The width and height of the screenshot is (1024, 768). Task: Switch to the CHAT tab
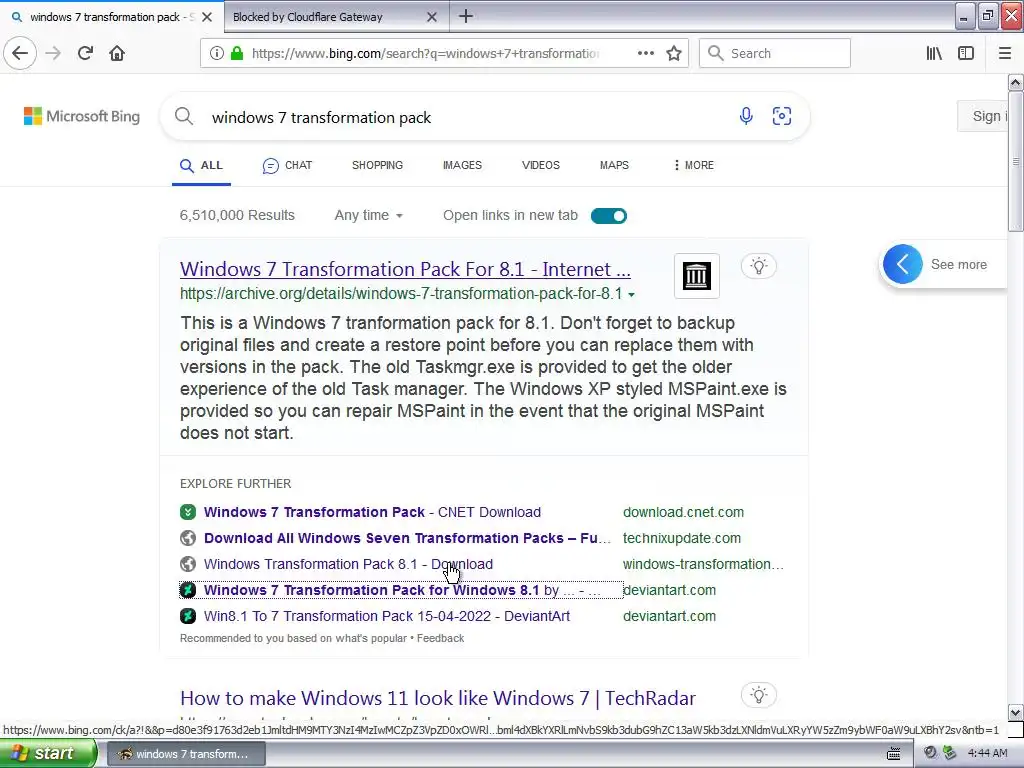click(287, 165)
